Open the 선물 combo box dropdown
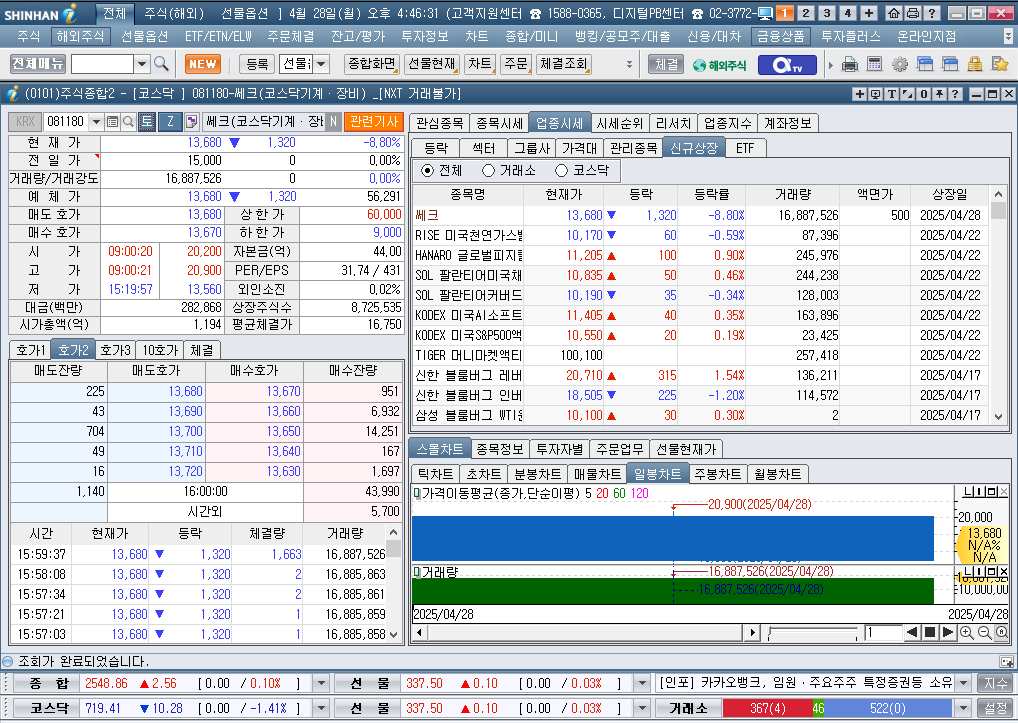 tap(321, 64)
